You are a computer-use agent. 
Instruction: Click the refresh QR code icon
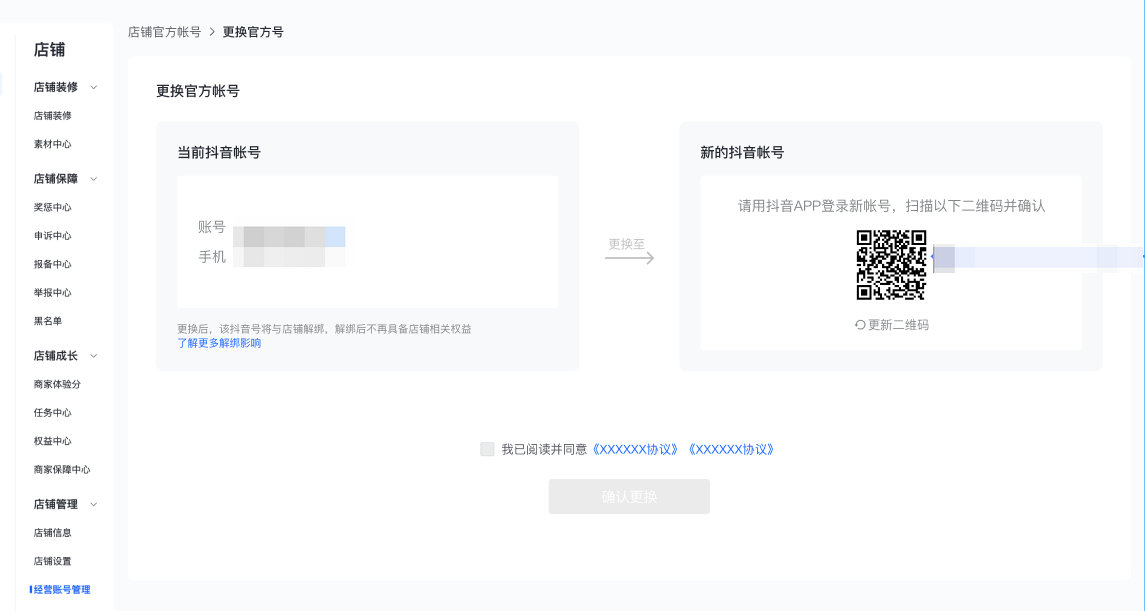(x=860, y=325)
